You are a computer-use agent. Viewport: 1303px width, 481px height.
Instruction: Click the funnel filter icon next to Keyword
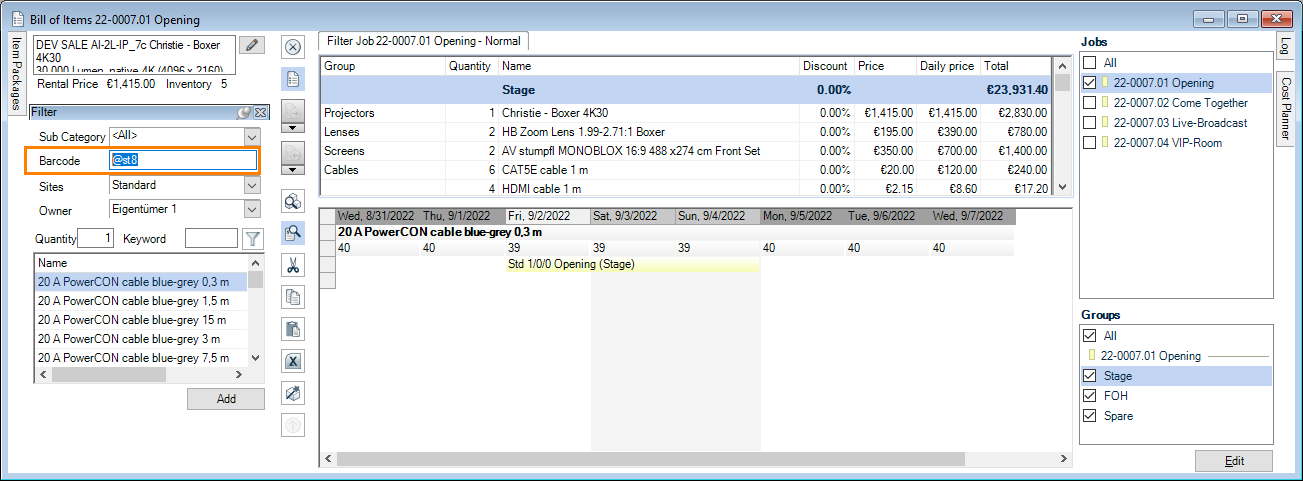point(253,239)
